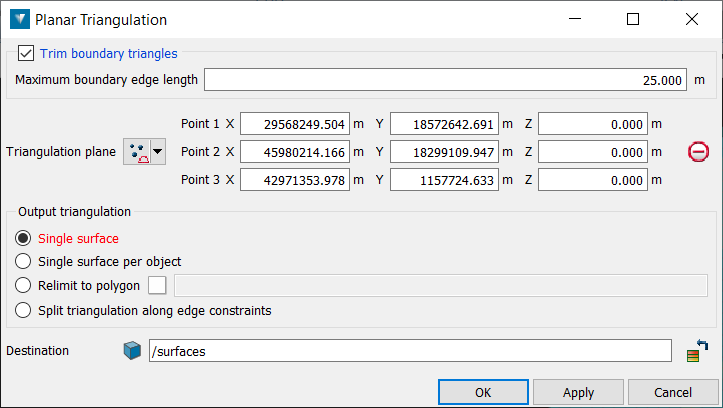Click the Maximum boundary edge length field

[x=446, y=80]
